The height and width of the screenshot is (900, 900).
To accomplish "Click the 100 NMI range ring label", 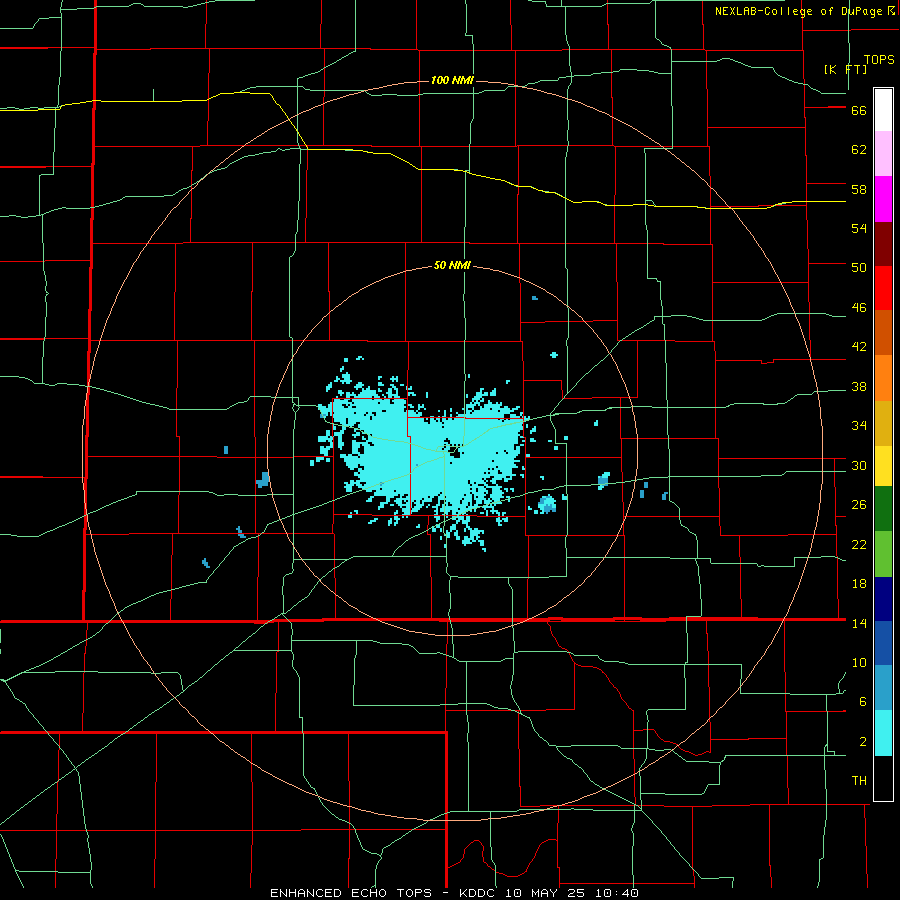I will [452, 80].
